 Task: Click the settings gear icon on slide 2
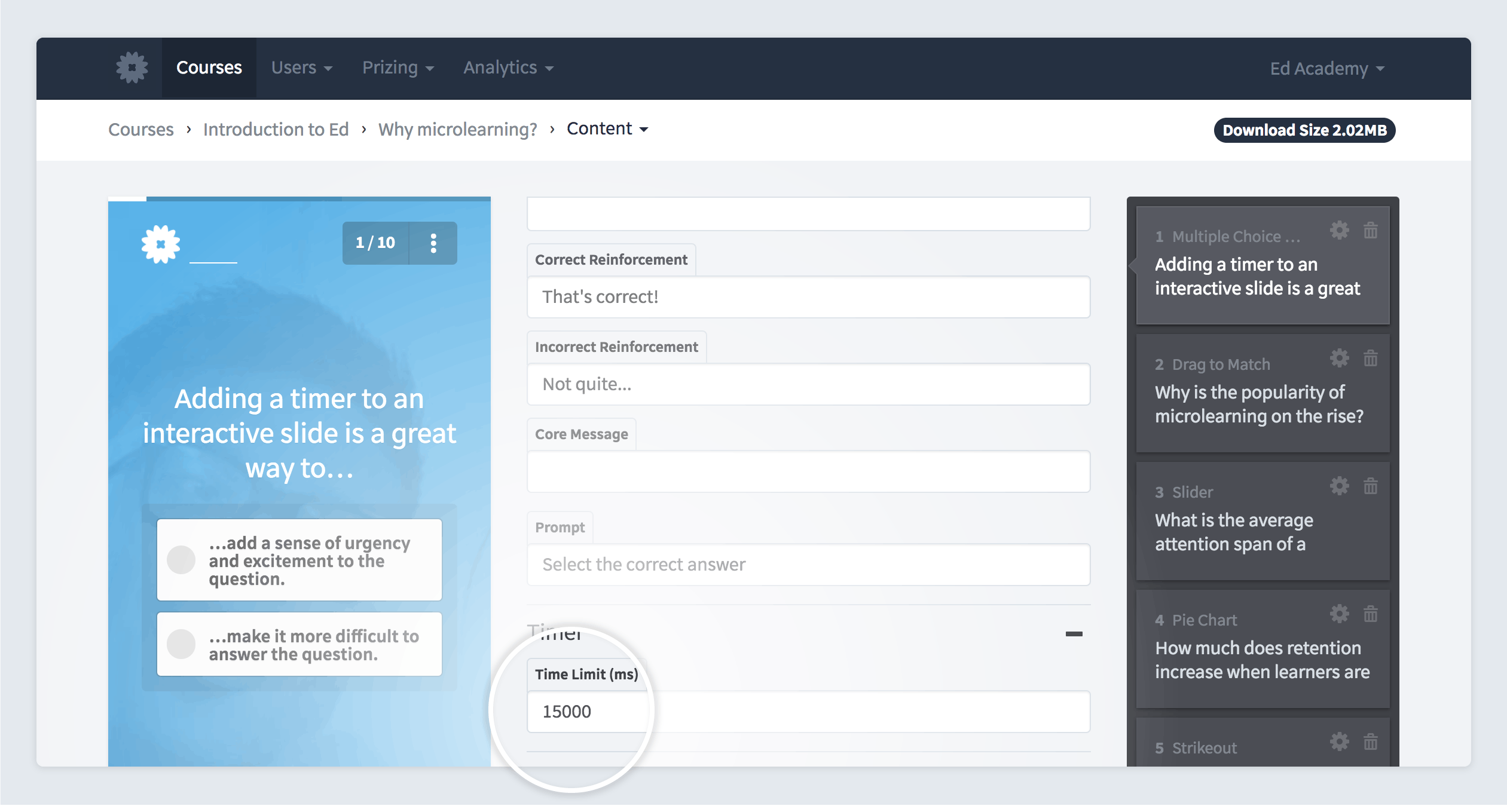(1340, 358)
